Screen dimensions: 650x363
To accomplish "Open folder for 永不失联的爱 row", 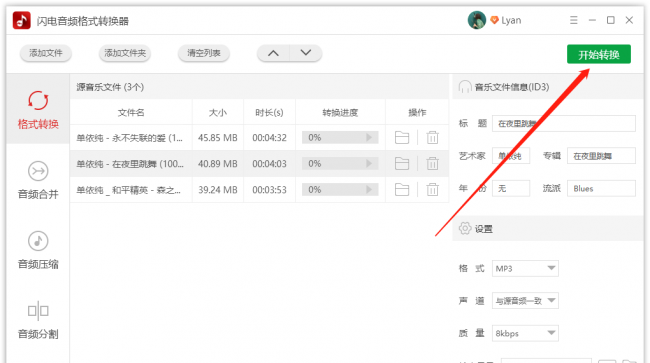I will click(402, 138).
